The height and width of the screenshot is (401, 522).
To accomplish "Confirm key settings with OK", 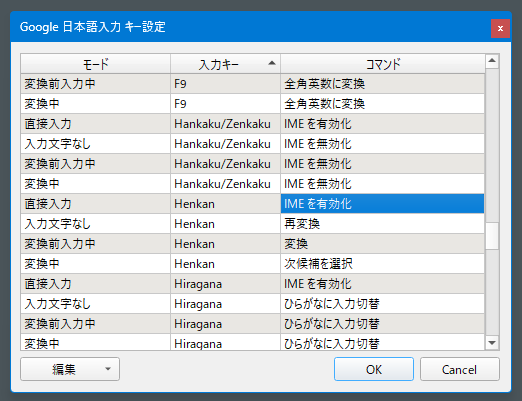I will 374,369.
